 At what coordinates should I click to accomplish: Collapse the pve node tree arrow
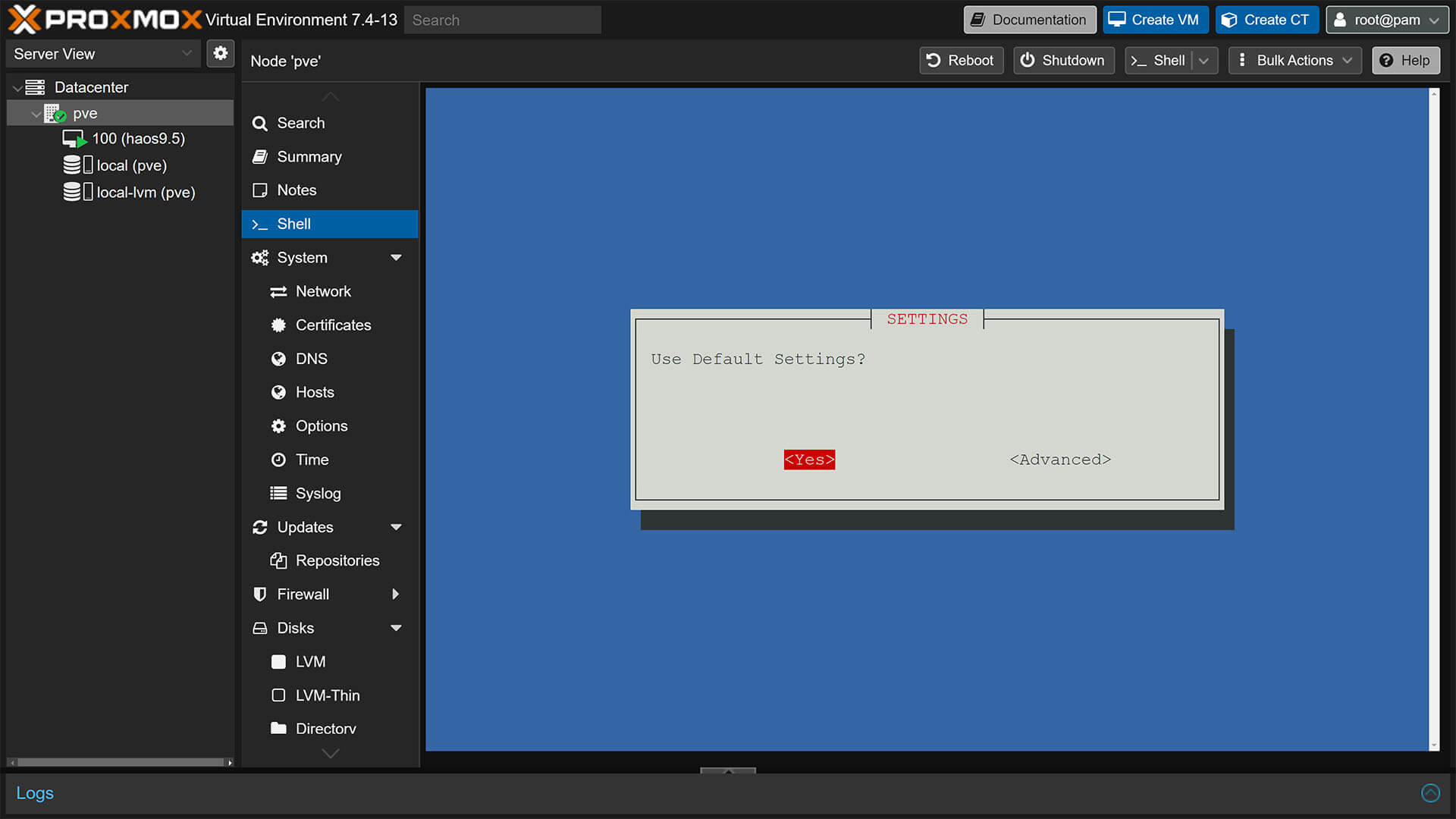(x=36, y=114)
